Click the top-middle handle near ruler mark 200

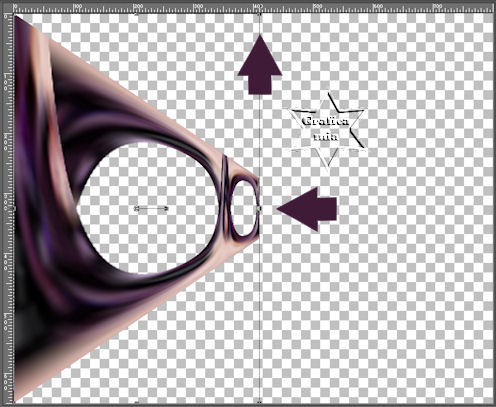pos(136,14)
